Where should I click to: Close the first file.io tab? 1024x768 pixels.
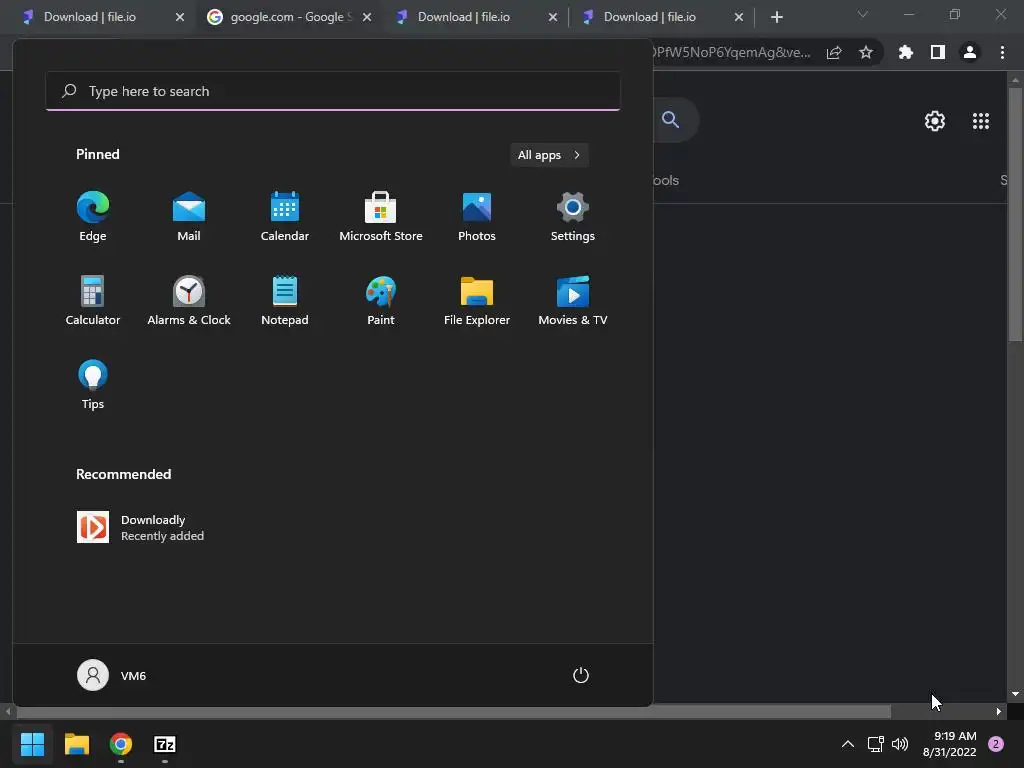coord(180,17)
